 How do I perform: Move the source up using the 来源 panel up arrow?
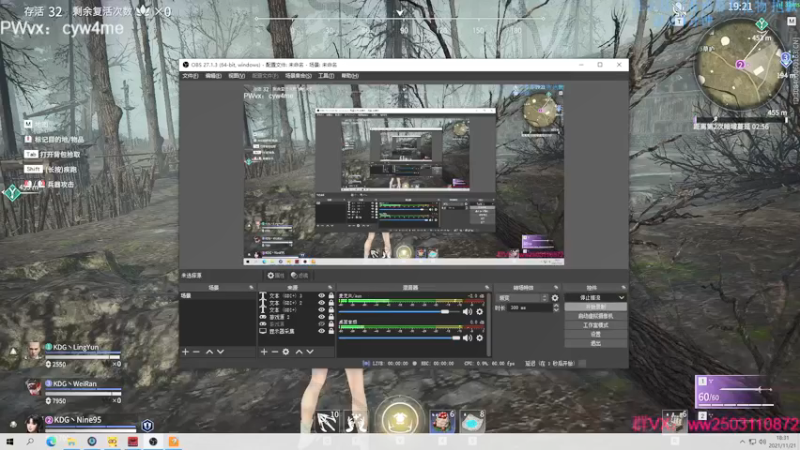coord(299,352)
